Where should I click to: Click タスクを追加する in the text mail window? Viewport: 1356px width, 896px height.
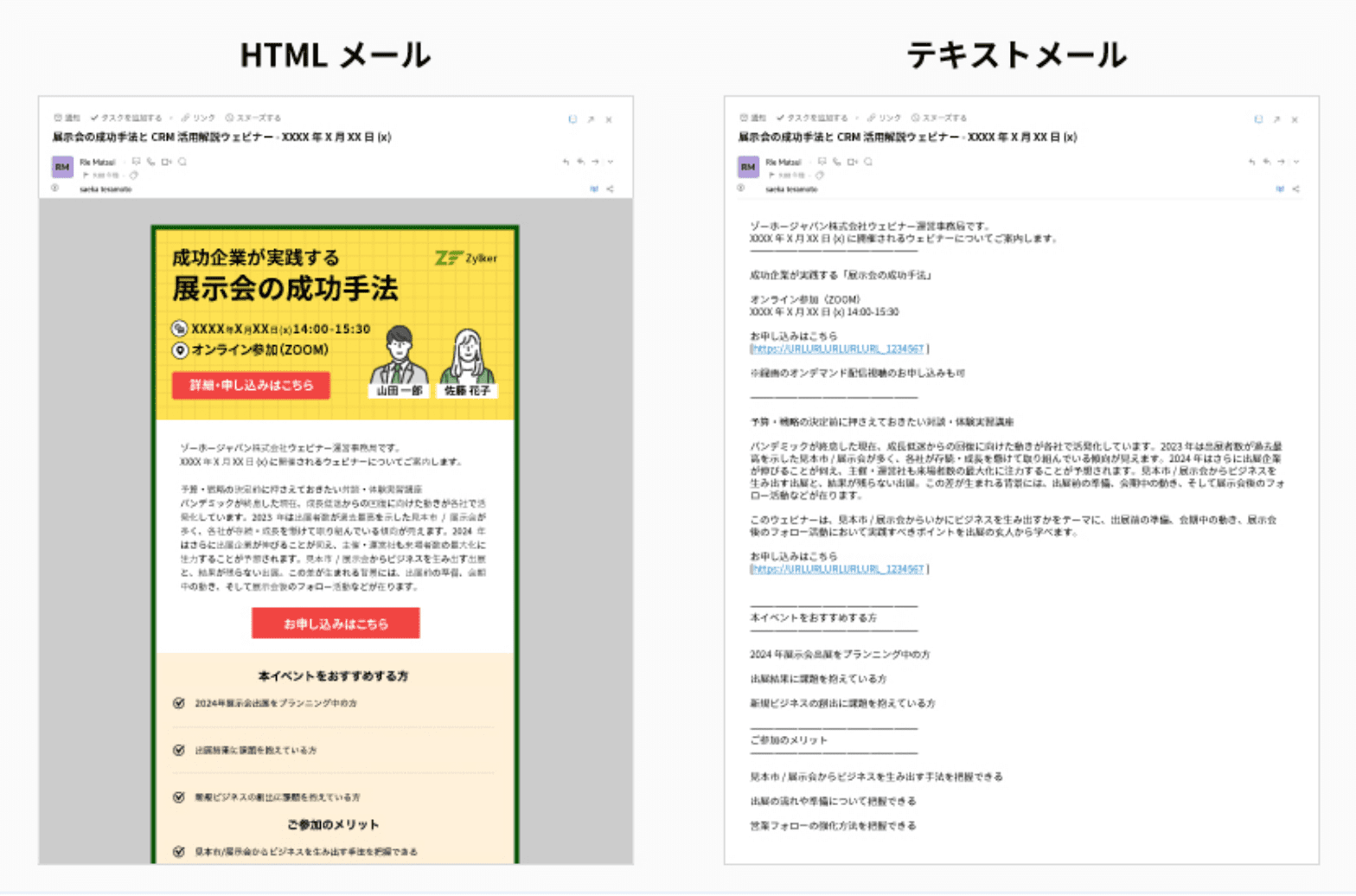pyautogui.click(x=812, y=118)
